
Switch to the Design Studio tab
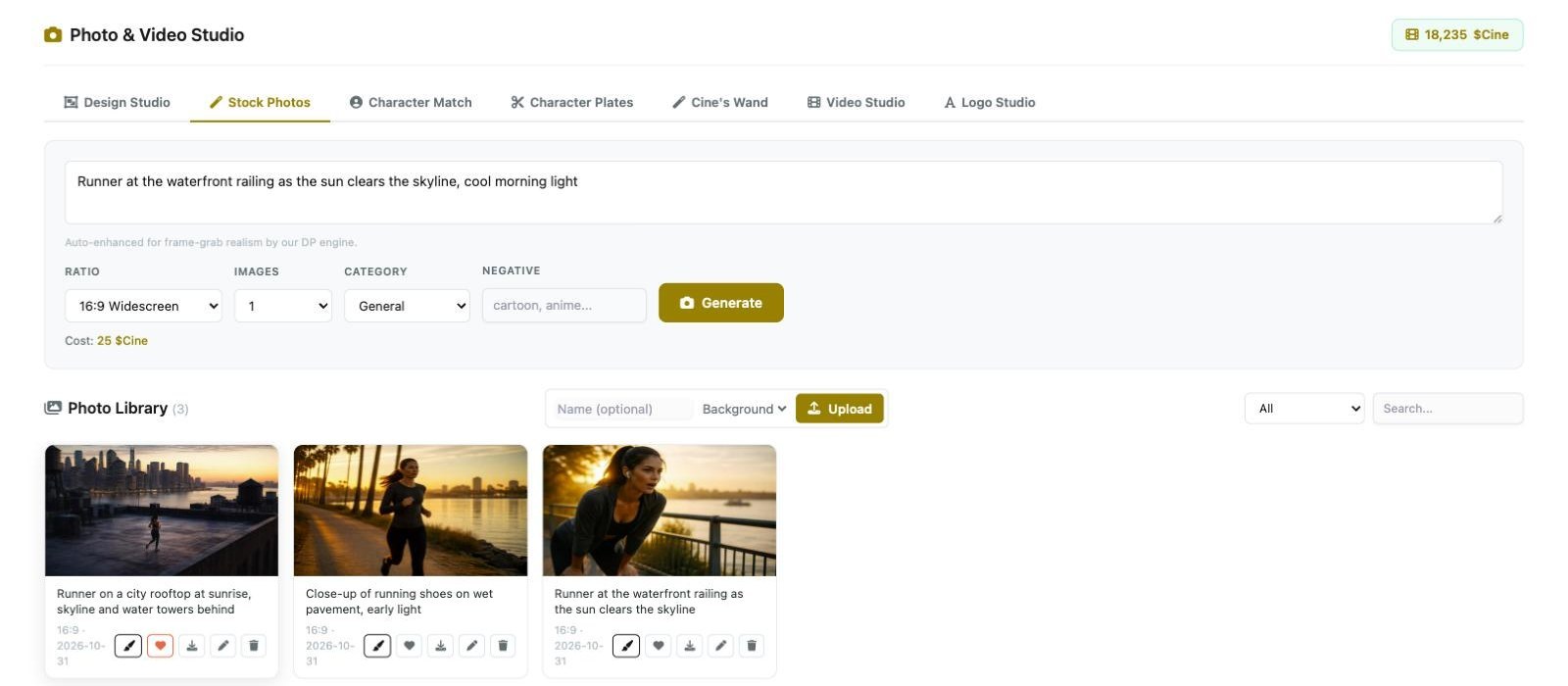point(117,102)
